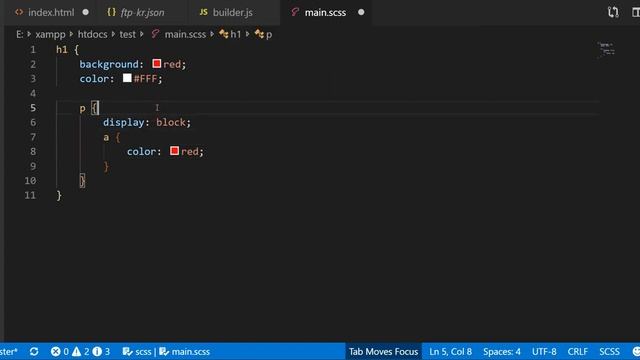Click the scss check status item

pyautogui.click(x=137, y=351)
